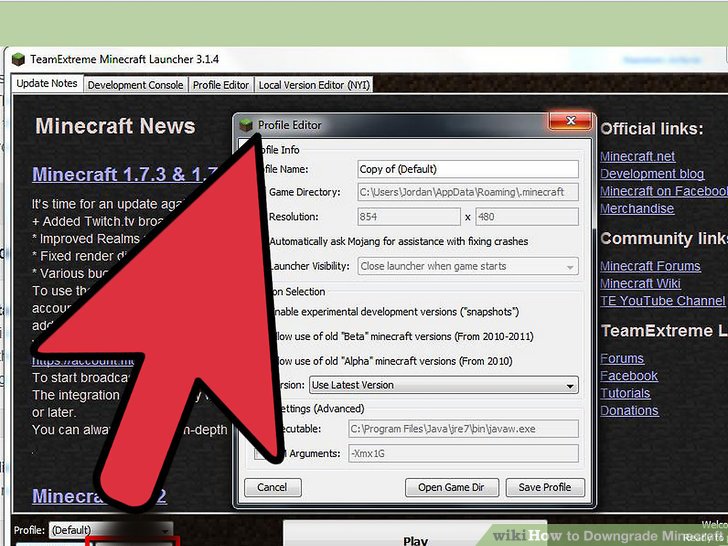The width and height of the screenshot is (728, 546).
Task: Open the TE YouTube Channel link
Action: pos(663,301)
